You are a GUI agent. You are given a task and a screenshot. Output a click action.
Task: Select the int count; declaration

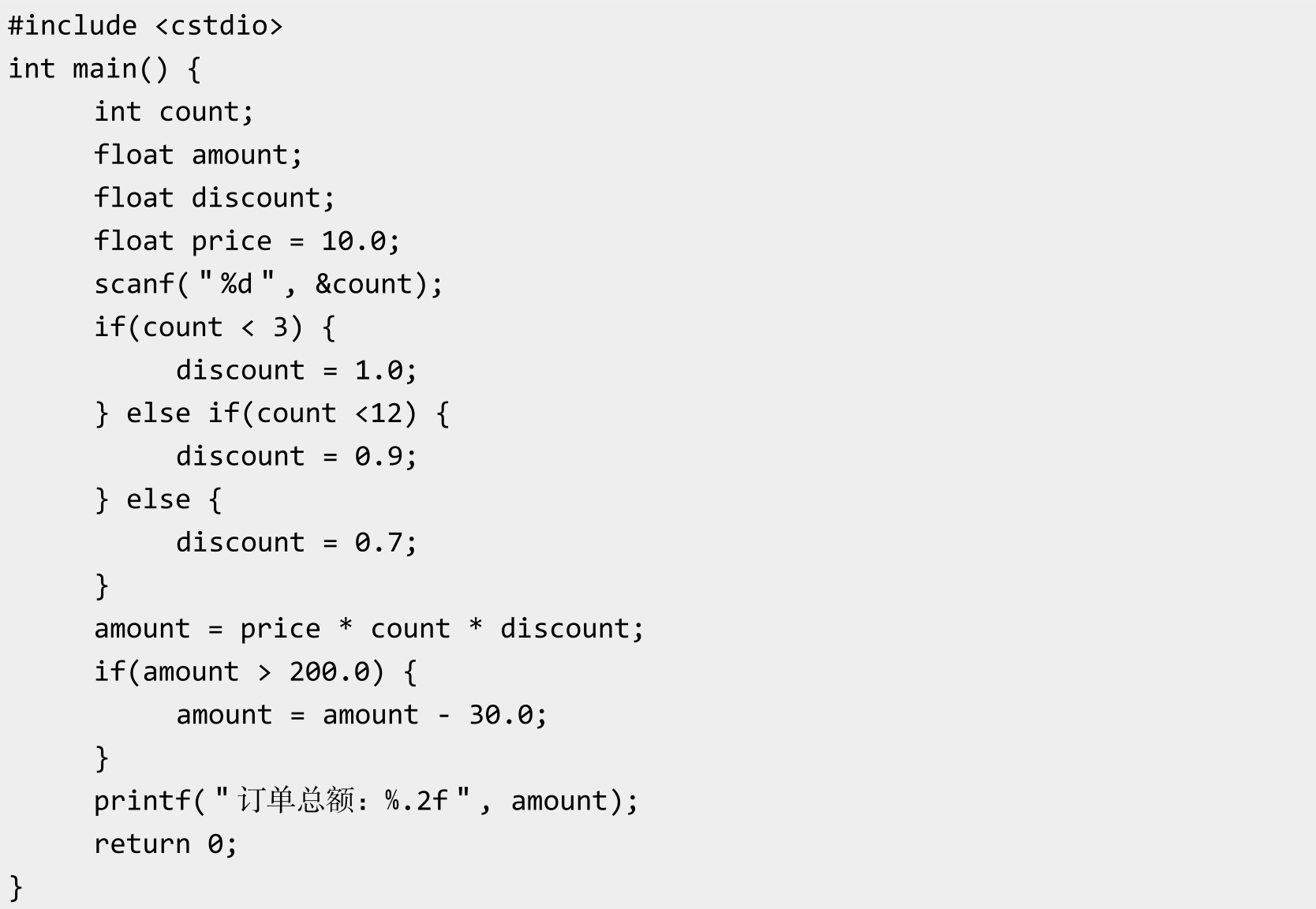pyautogui.click(x=174, y=112)
